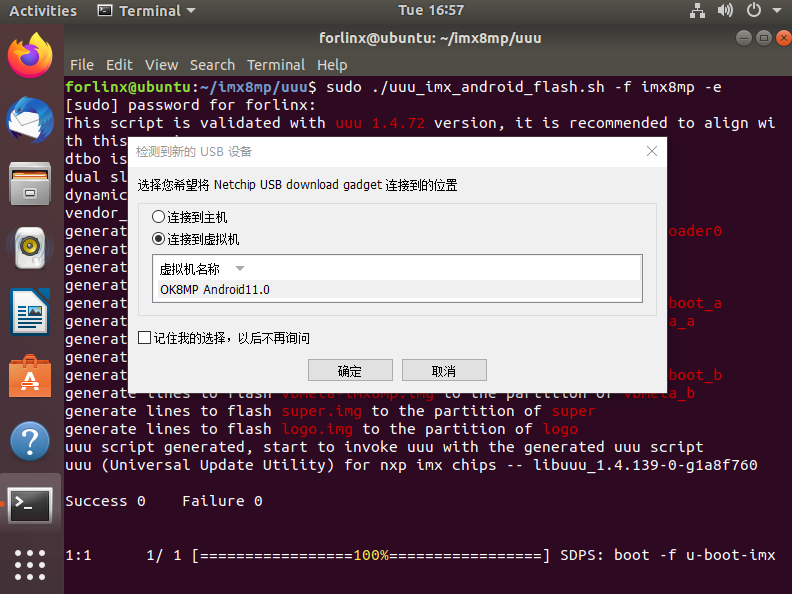Click the Terminal icon in the dock
792x594 pixels.
tap(30, 505)
